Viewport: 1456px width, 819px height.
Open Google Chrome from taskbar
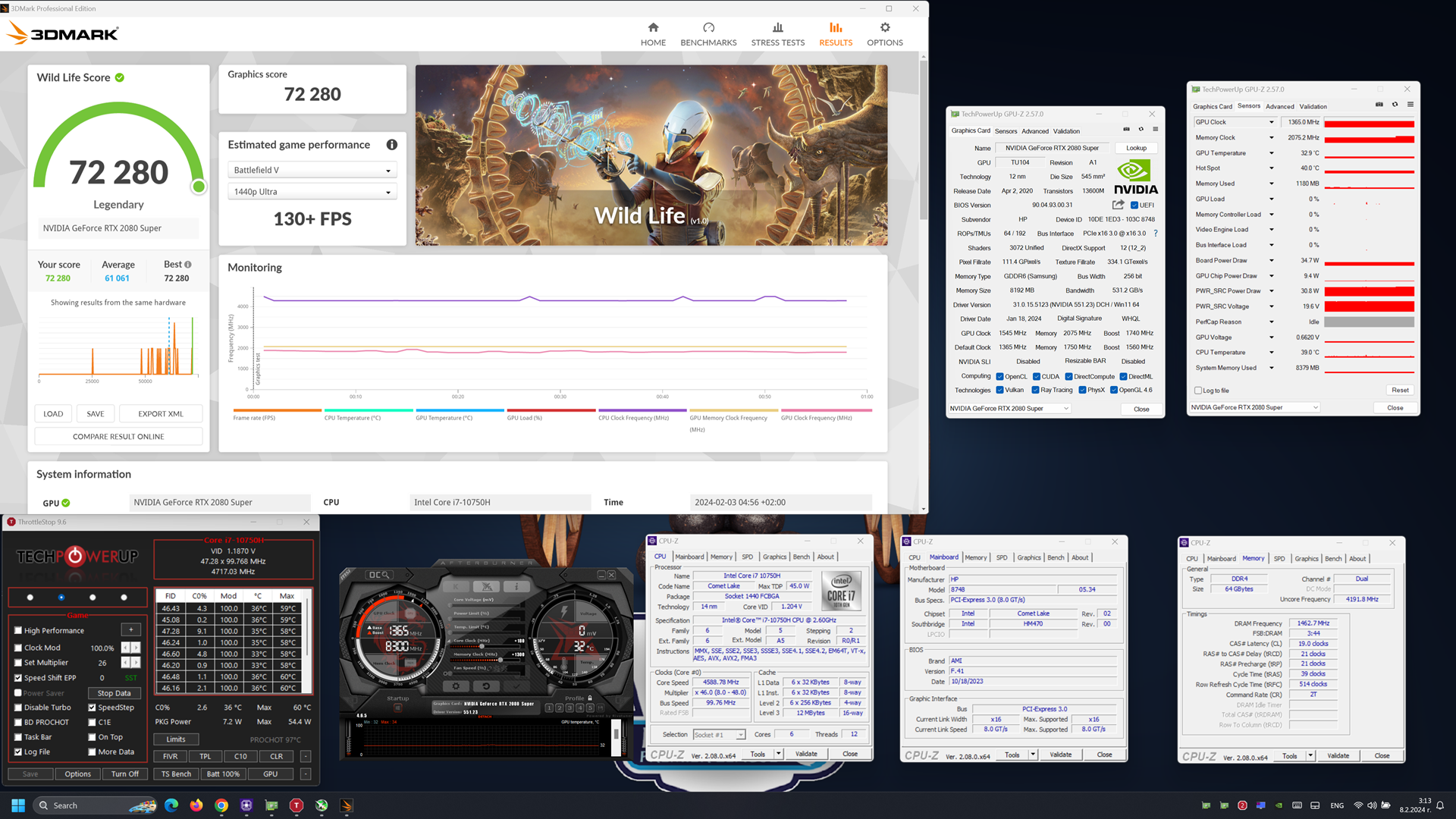click(x=221, y=805)
